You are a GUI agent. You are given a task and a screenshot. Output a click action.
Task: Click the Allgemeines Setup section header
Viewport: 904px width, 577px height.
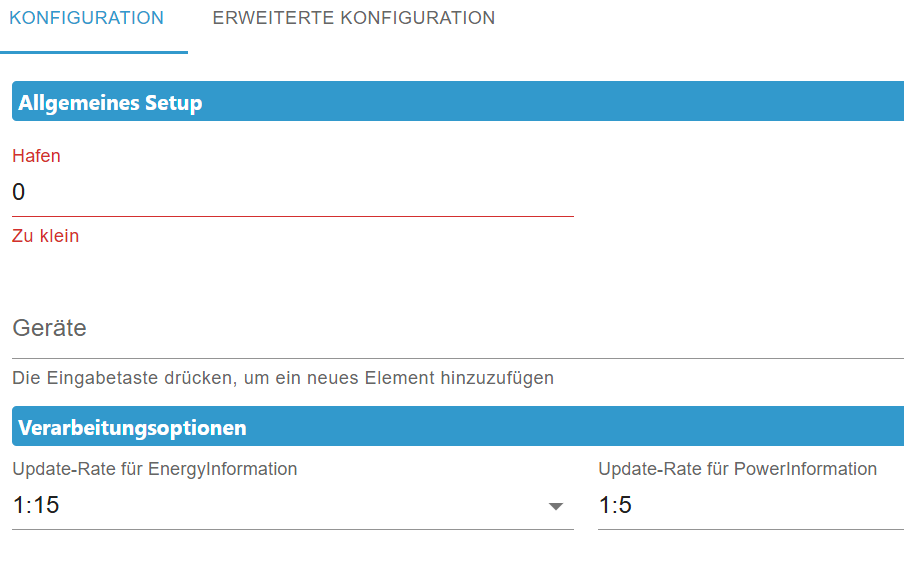point(457,102)
